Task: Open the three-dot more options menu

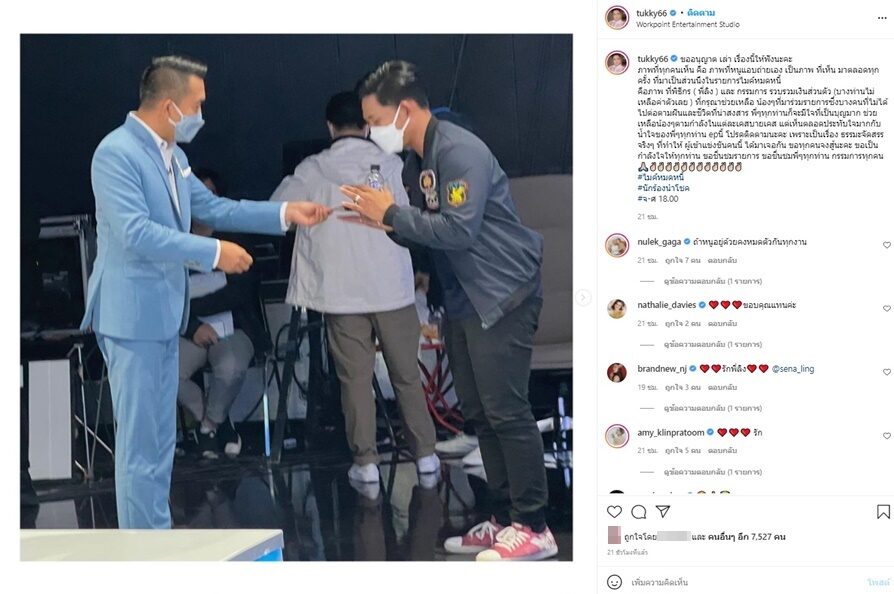Action: coord(881,18)
